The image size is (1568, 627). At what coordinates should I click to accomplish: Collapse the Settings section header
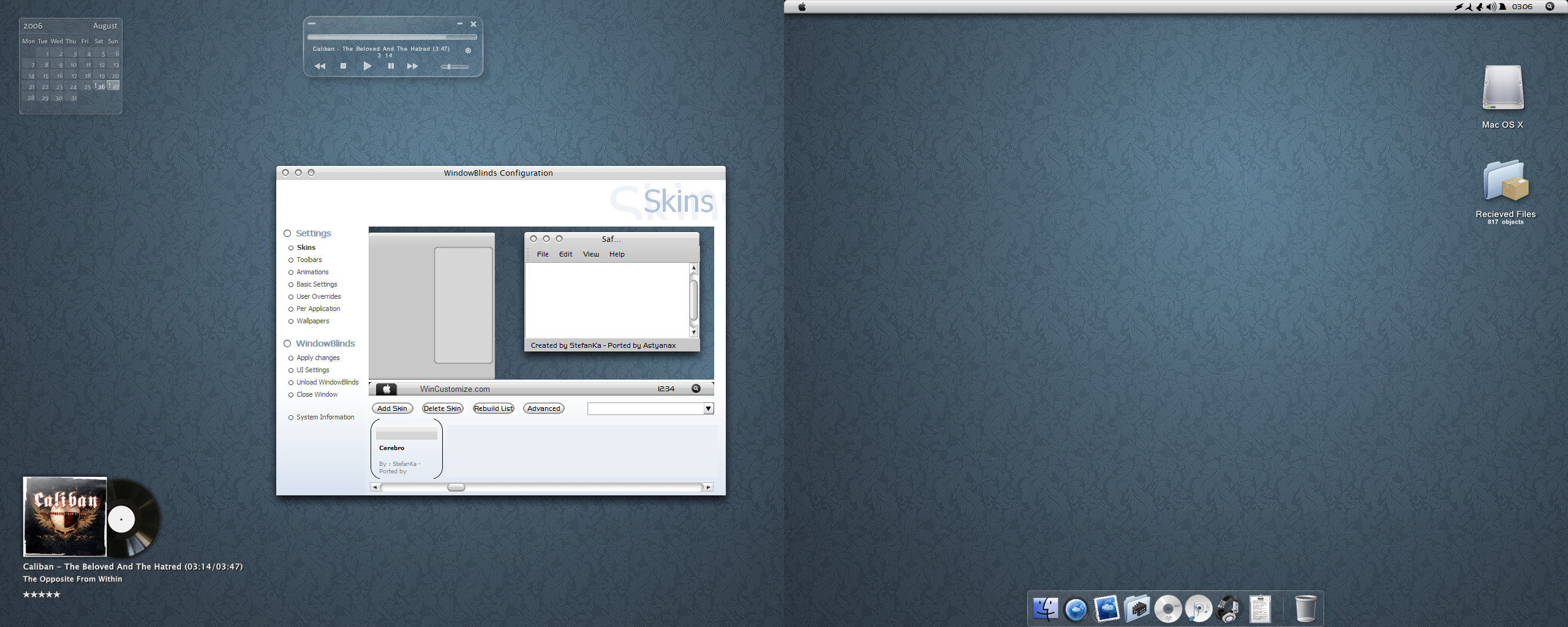pyautogui.click(x=307, y=233)
